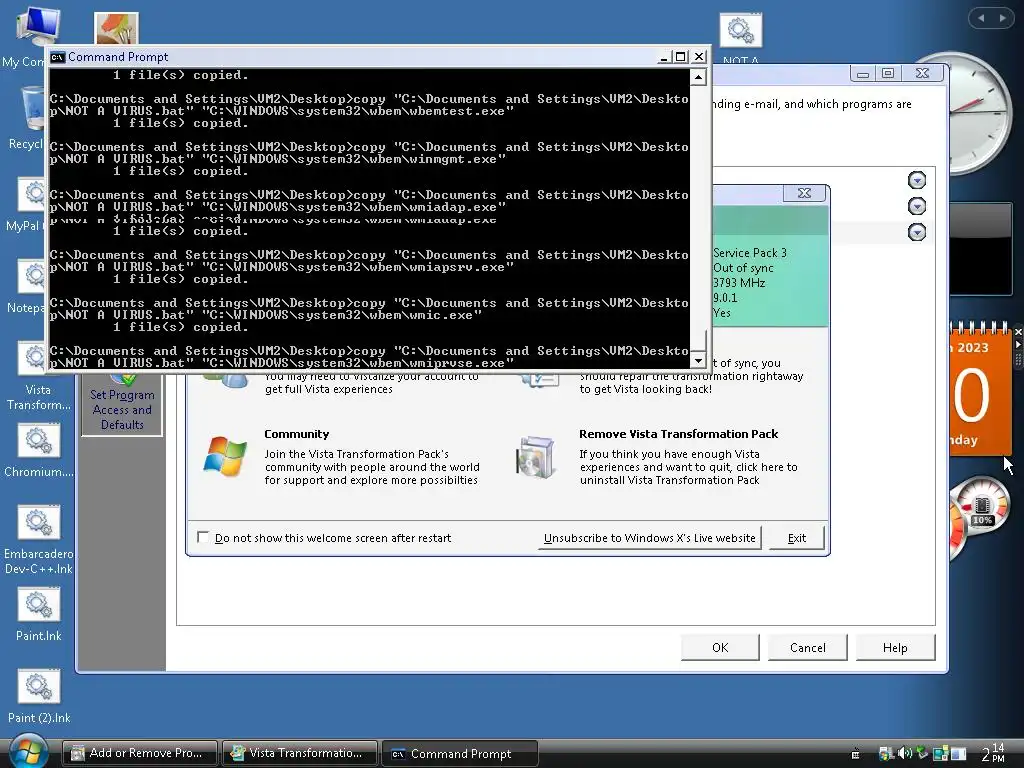Screen dimensions: 1024x768
Task: Maximize the Add or Remove Programs window
Action: tap(888, 73)
